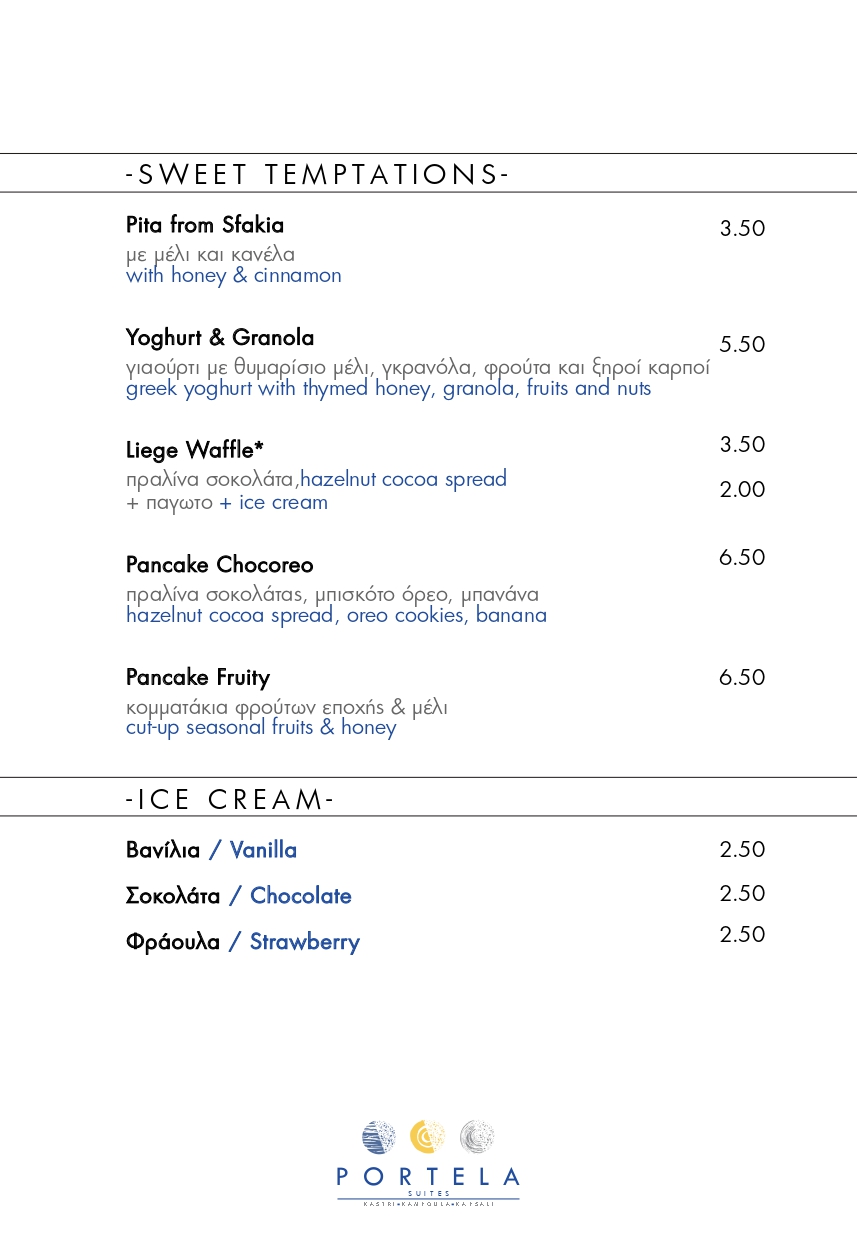Click the Kastri Kampoula Kapsali tagline
Viewport: 857px width, 1241px height.
tap(428, 1203)
